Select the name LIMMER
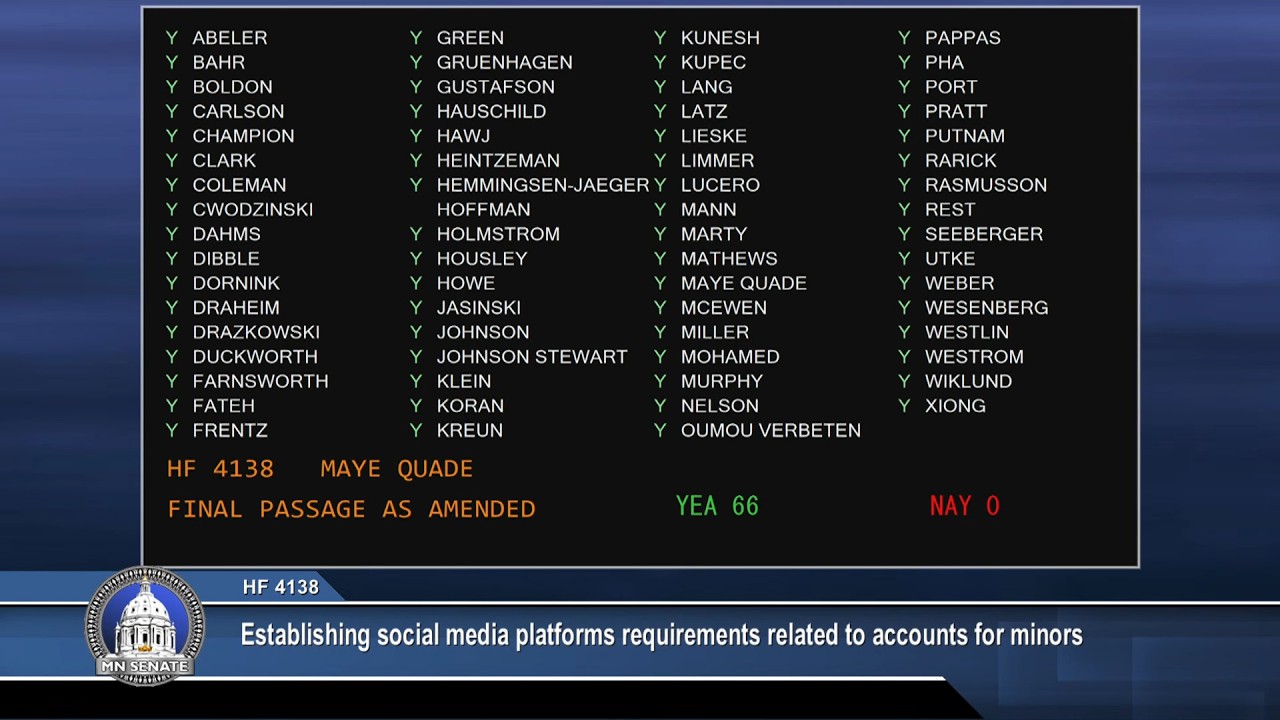This screenshot has height=720, width=1280. (718, 160)
